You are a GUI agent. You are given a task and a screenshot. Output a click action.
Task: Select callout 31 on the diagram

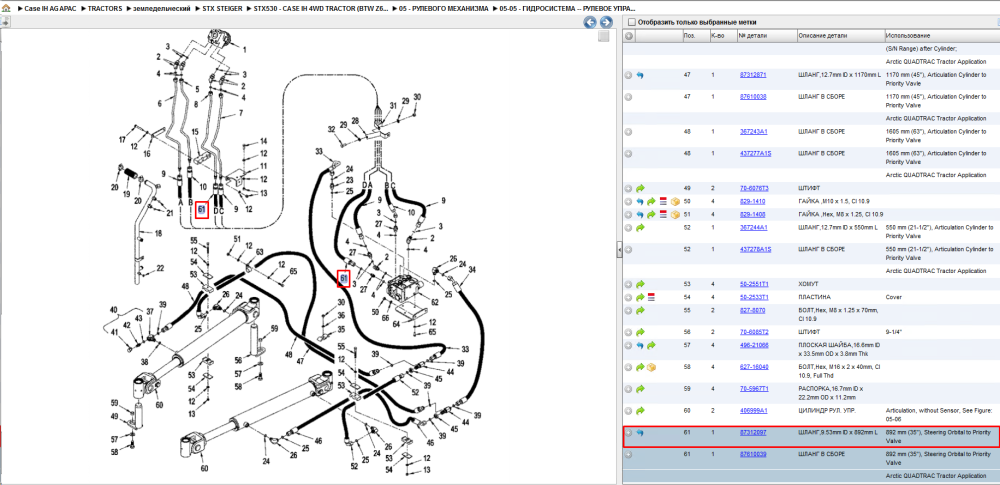pos(393,105)
